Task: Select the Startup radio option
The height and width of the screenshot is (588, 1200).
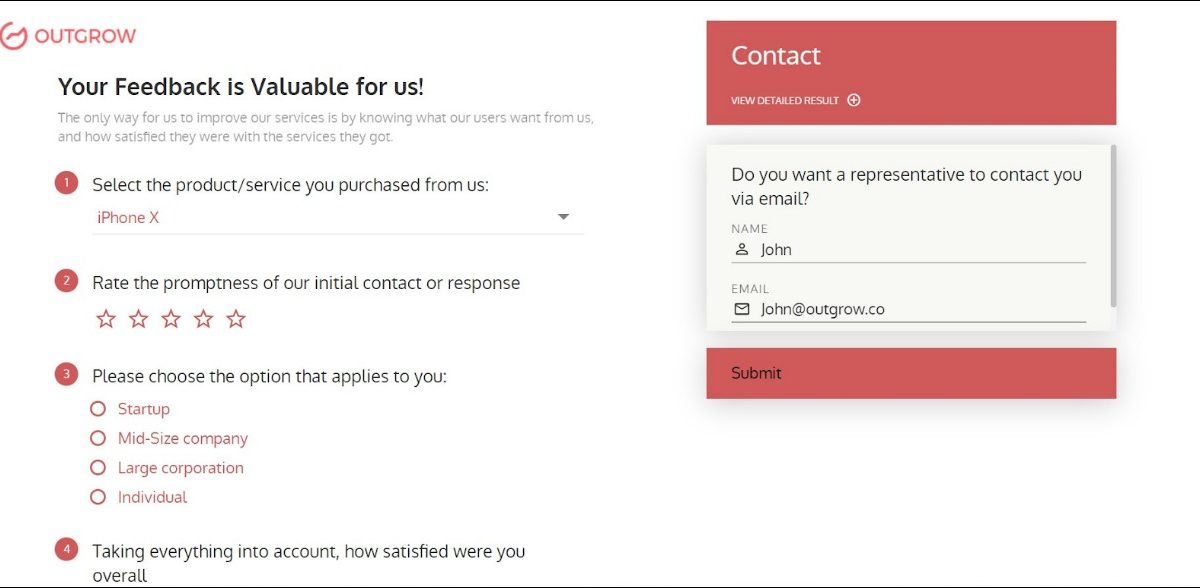Action: (x=98, y=409)
